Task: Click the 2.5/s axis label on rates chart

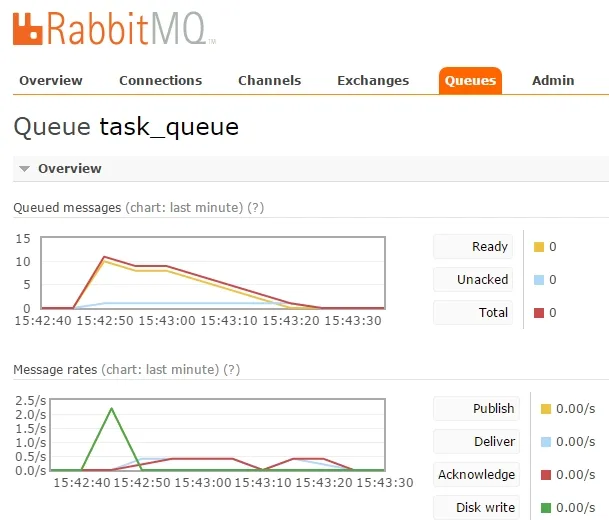Action: tap(31, 401)
